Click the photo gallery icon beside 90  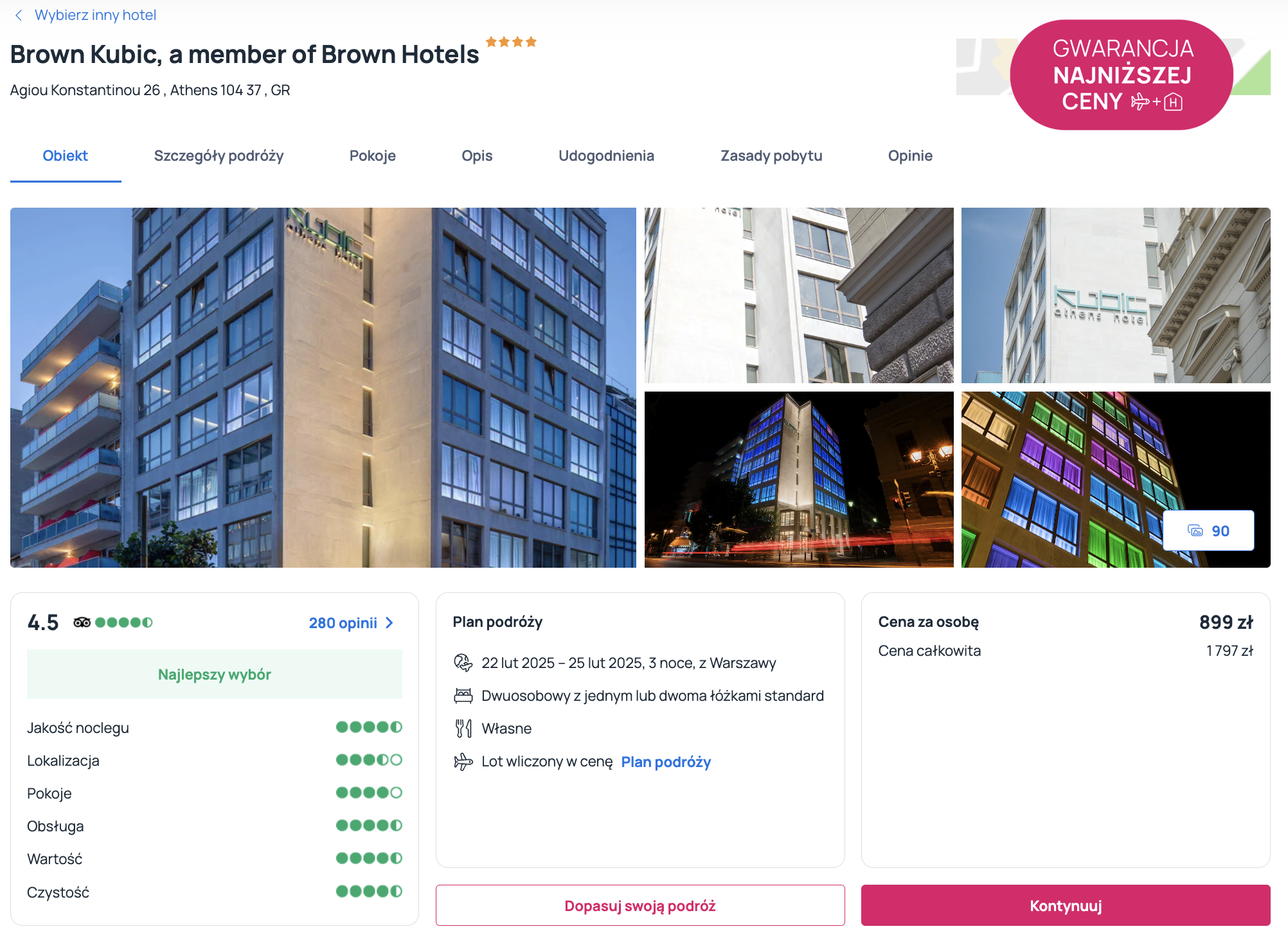[1195, 530]
